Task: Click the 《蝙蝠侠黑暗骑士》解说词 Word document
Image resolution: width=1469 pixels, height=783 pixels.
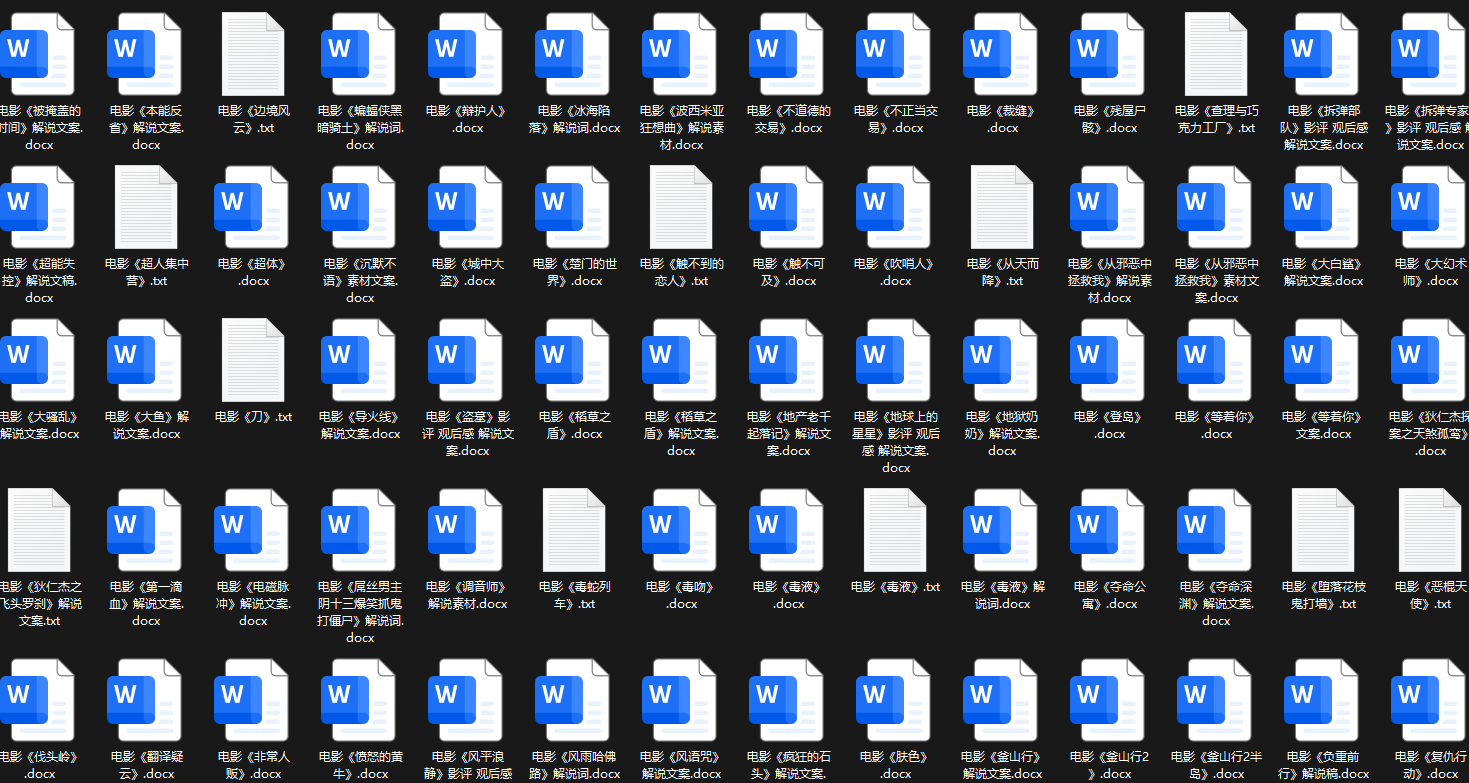Action: [360, 53]
